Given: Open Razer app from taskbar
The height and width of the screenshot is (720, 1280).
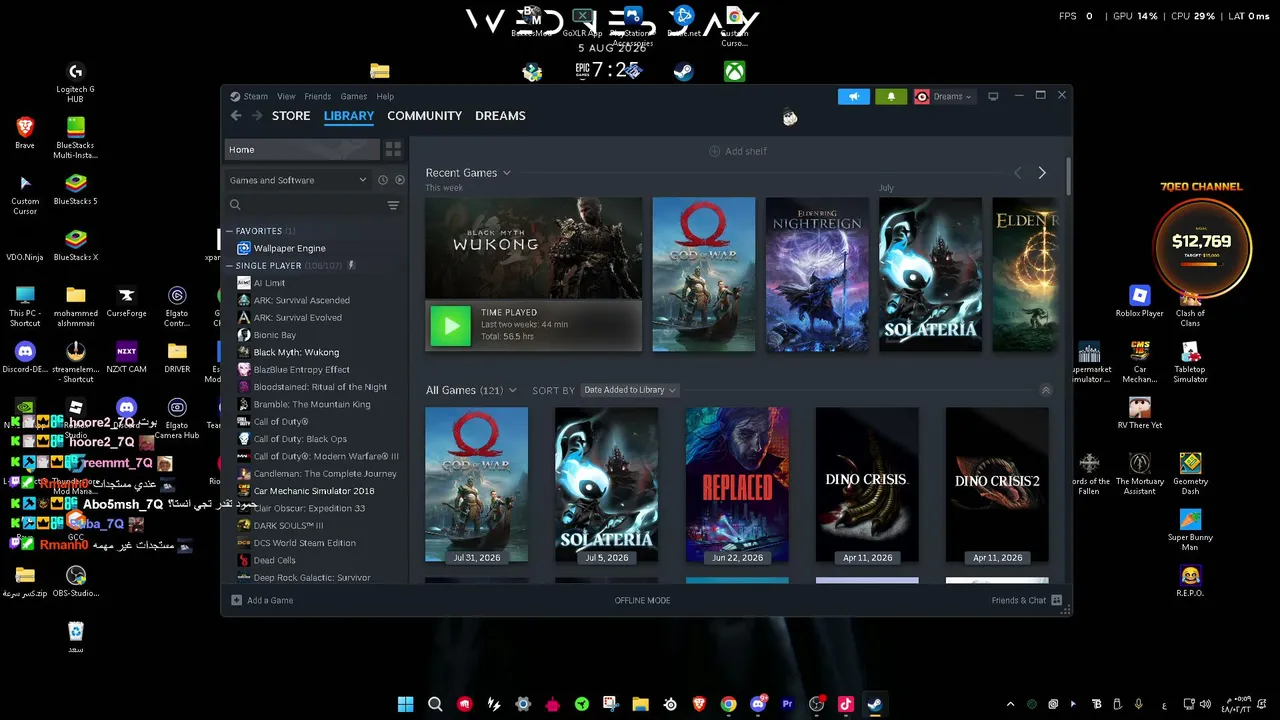Looking at the screenshot, I should point(581,704).
